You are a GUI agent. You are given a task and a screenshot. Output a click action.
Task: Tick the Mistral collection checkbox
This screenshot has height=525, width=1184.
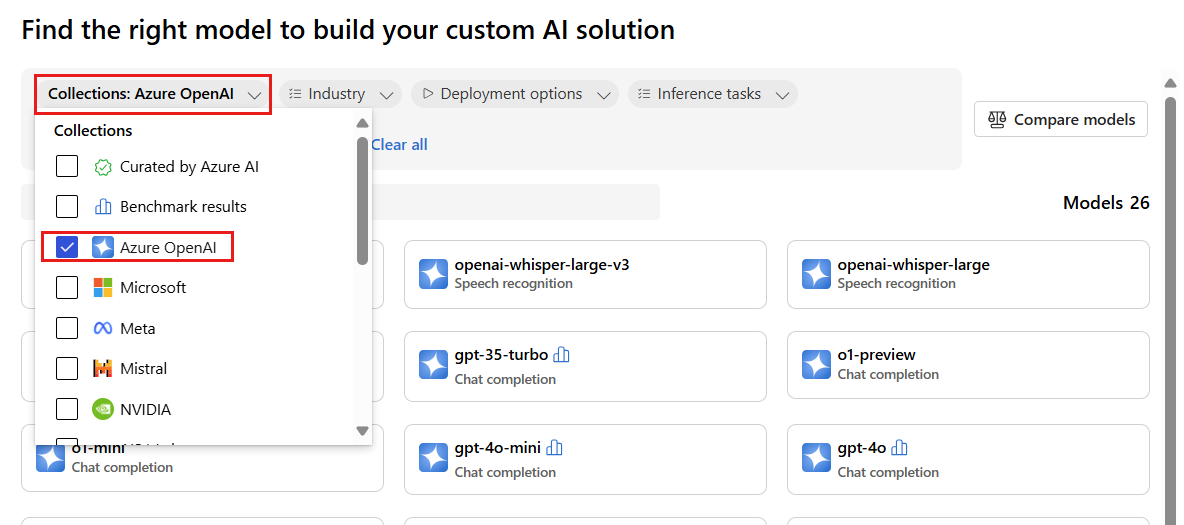67,369
